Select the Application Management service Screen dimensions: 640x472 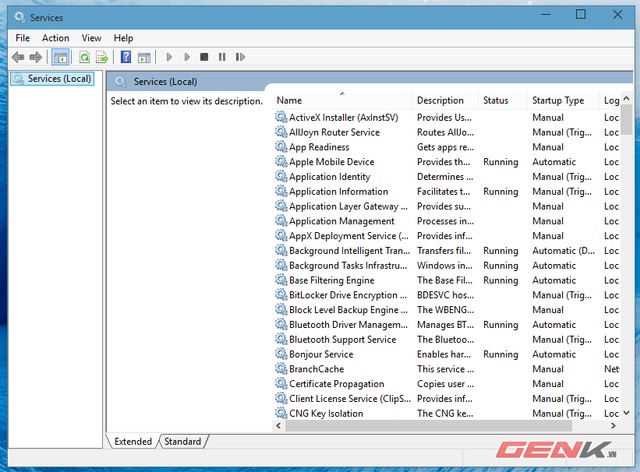pyautogui.click(x=447, y=221)
